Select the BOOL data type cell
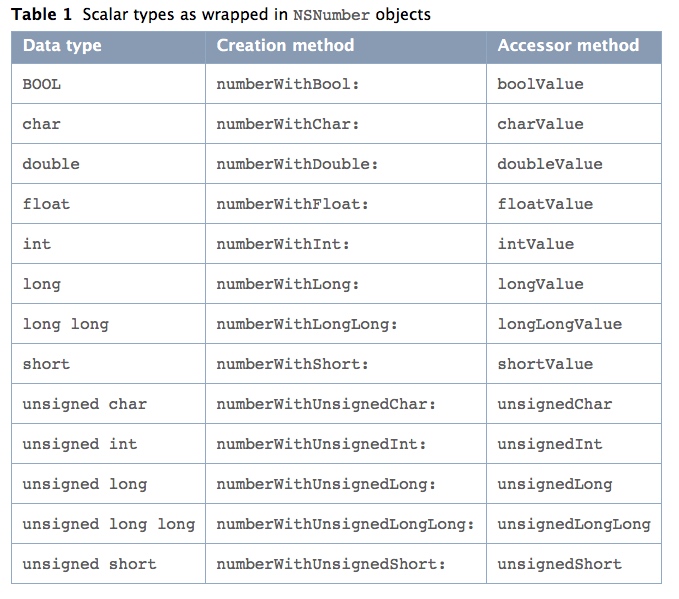The width and height of the screenshot is (679, 599). tap(108, 84)
